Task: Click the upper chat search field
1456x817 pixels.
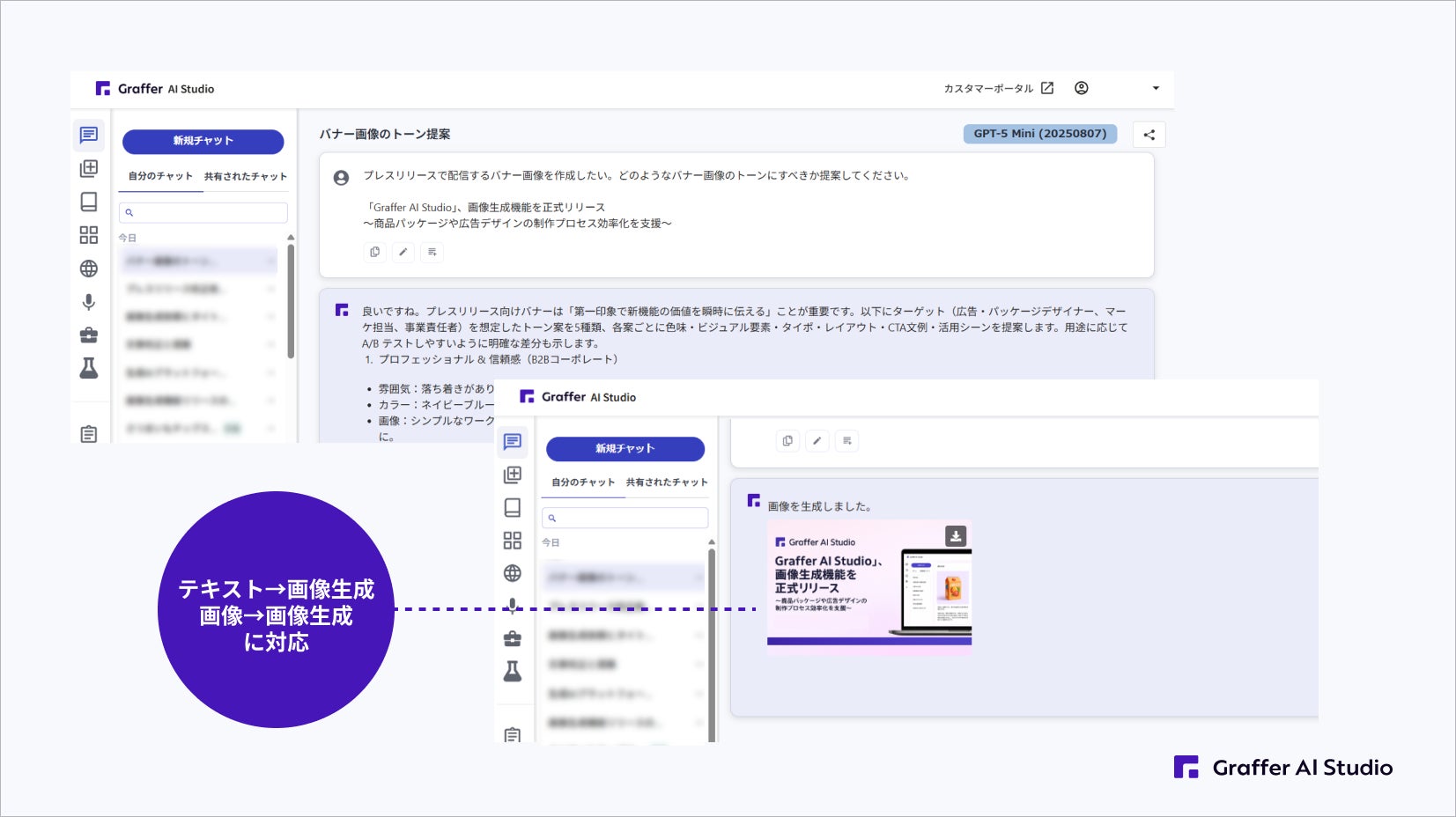Action: tap(203, 212)
